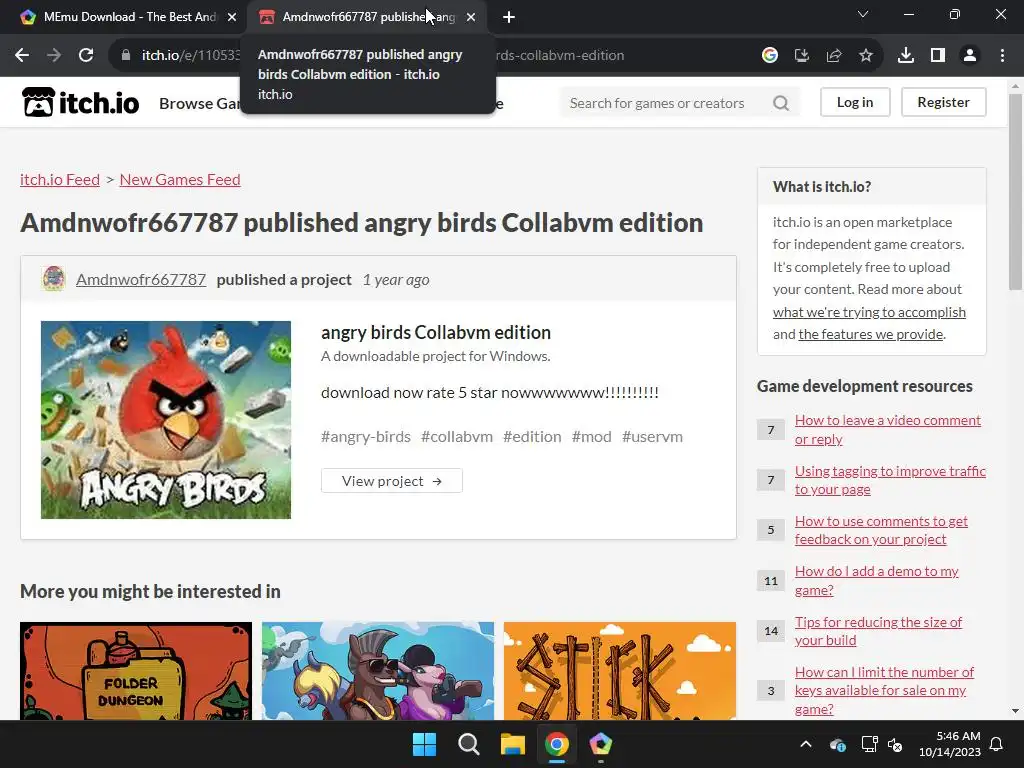Click the install app icon in address bar
The width and height of the screenshot is (1024, 768).
802,56
